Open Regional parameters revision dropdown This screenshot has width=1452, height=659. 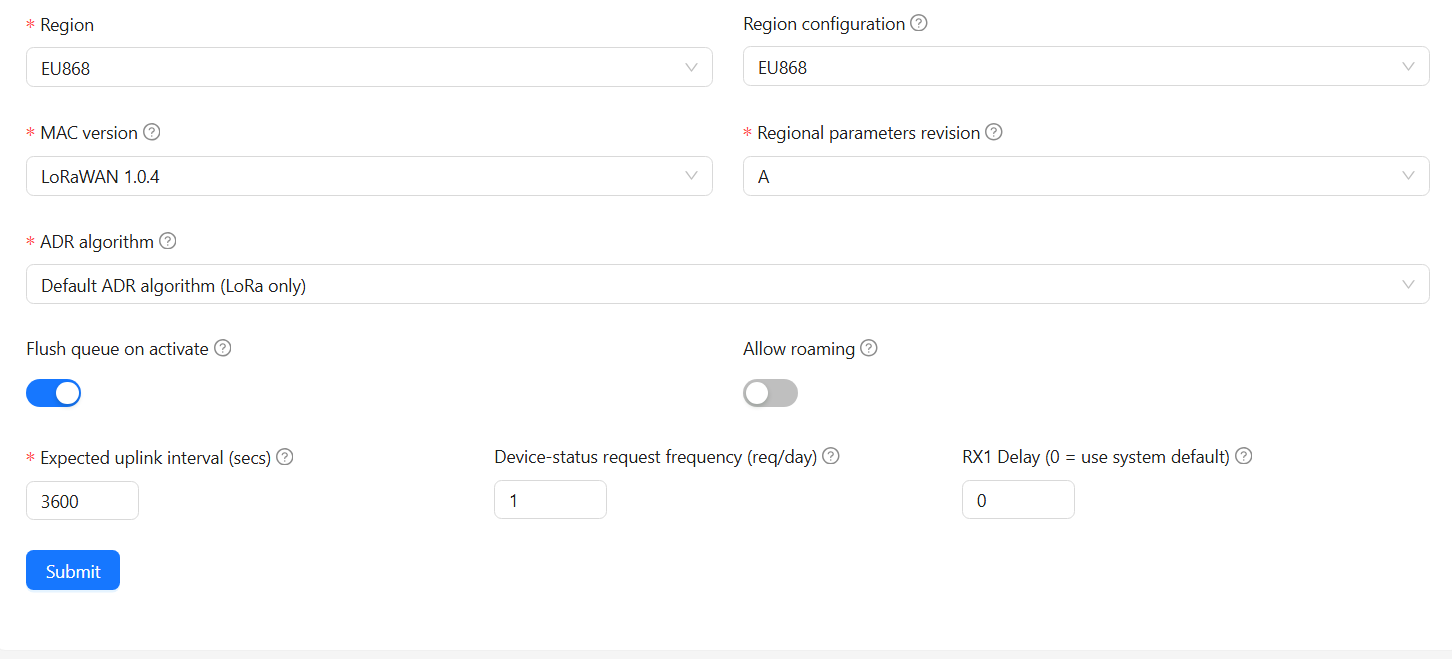(1086, 176)
